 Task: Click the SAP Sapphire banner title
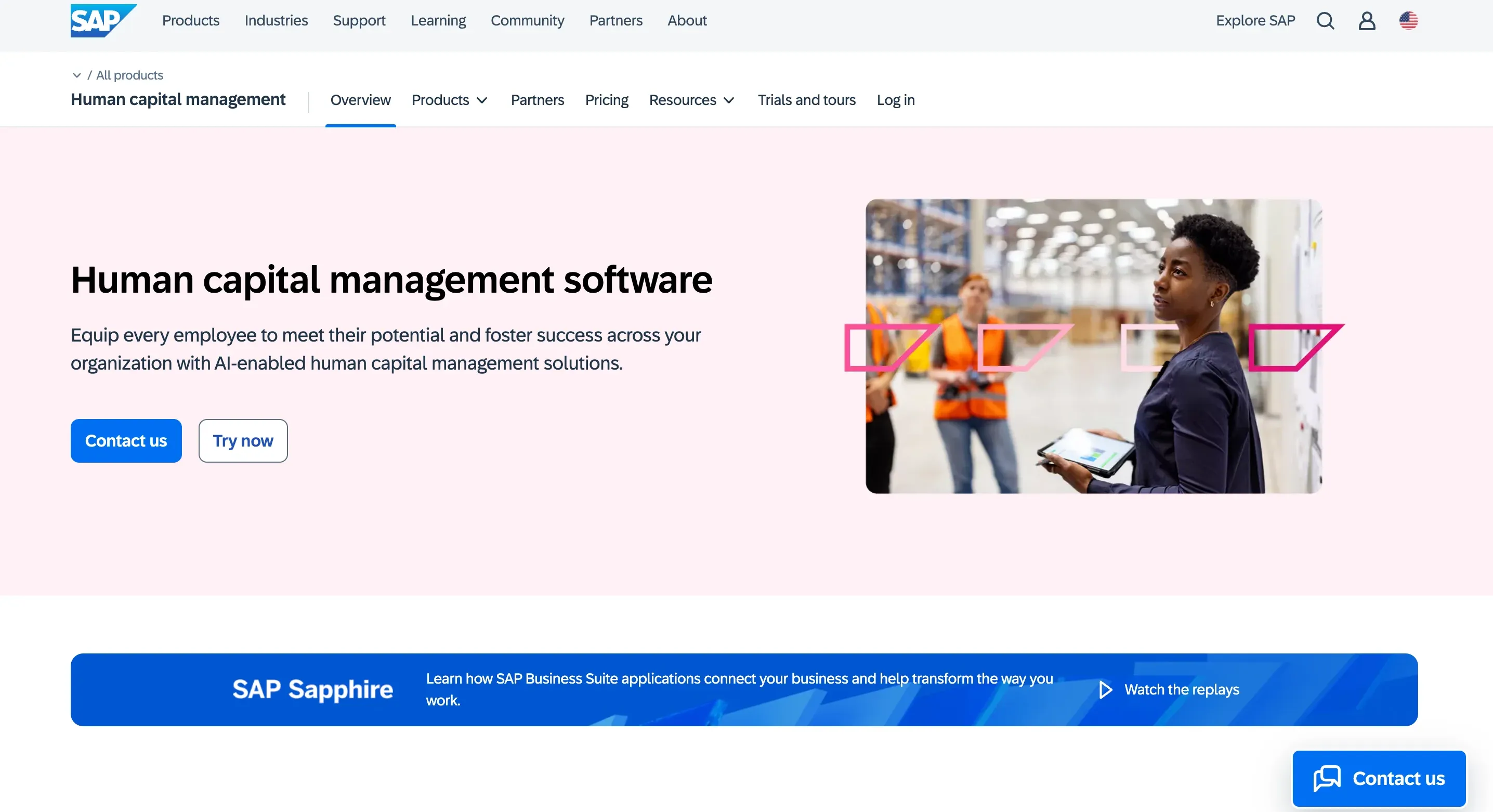click(312, 690)
